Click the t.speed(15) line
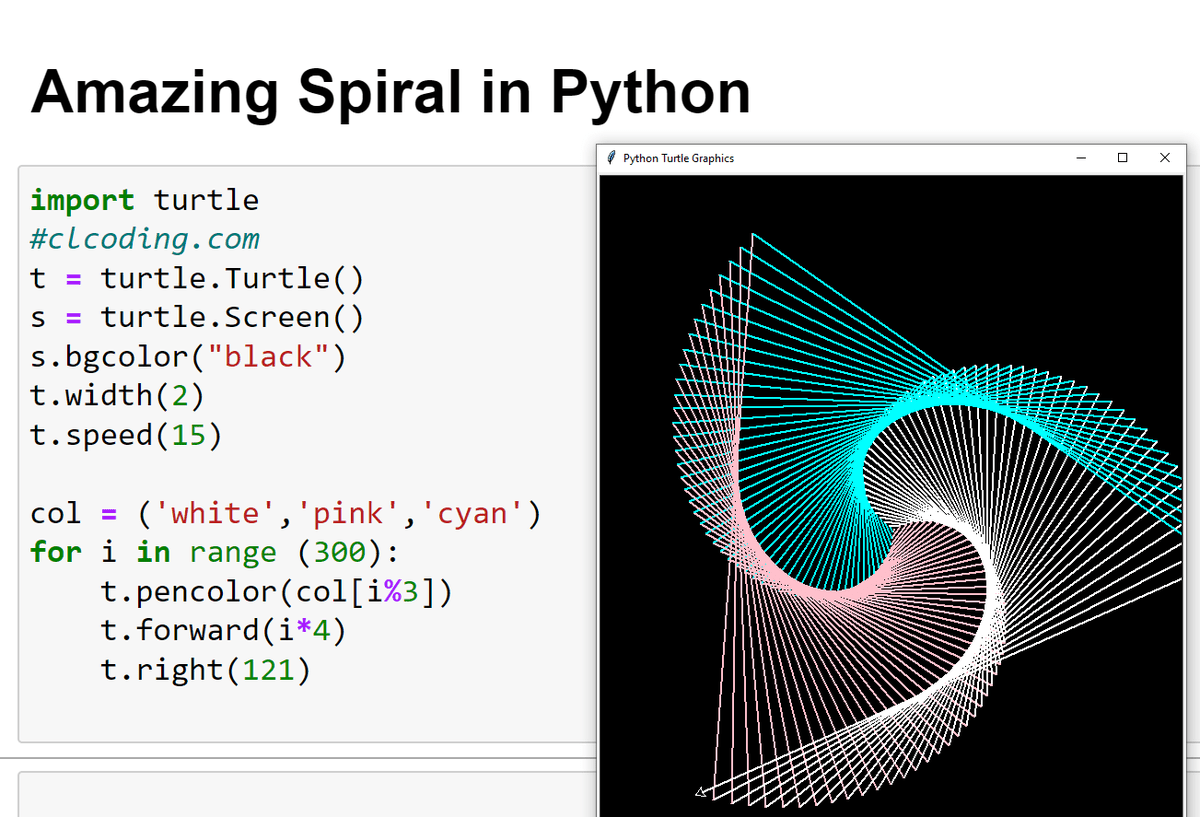Viewport: 1200px width, 817px height. pyautogui.click(x=127, y=434)
